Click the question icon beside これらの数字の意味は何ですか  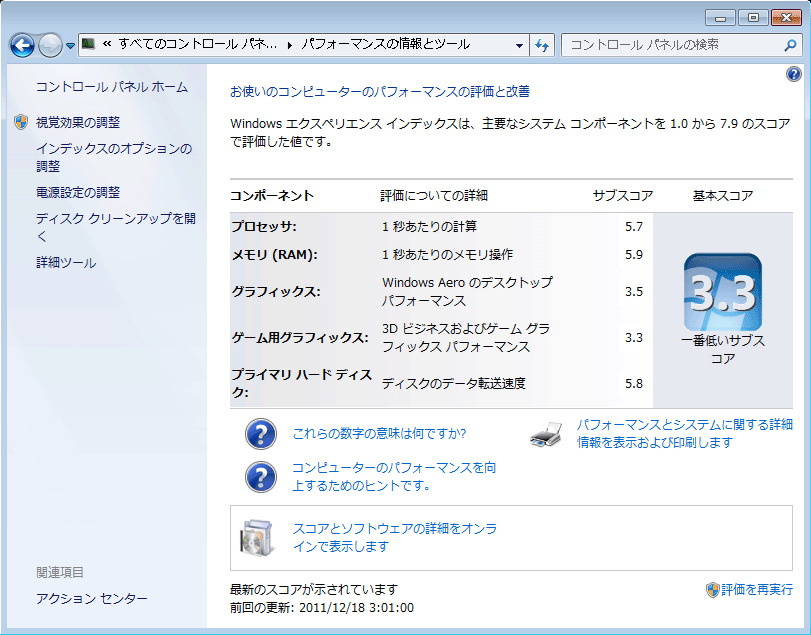(x=260, y=434)
